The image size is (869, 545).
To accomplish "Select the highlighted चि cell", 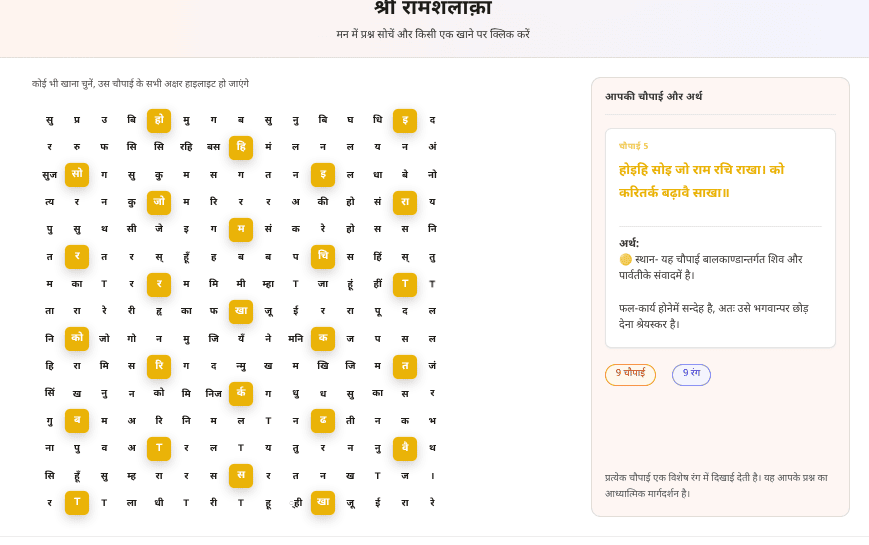I will click(323, 257).
